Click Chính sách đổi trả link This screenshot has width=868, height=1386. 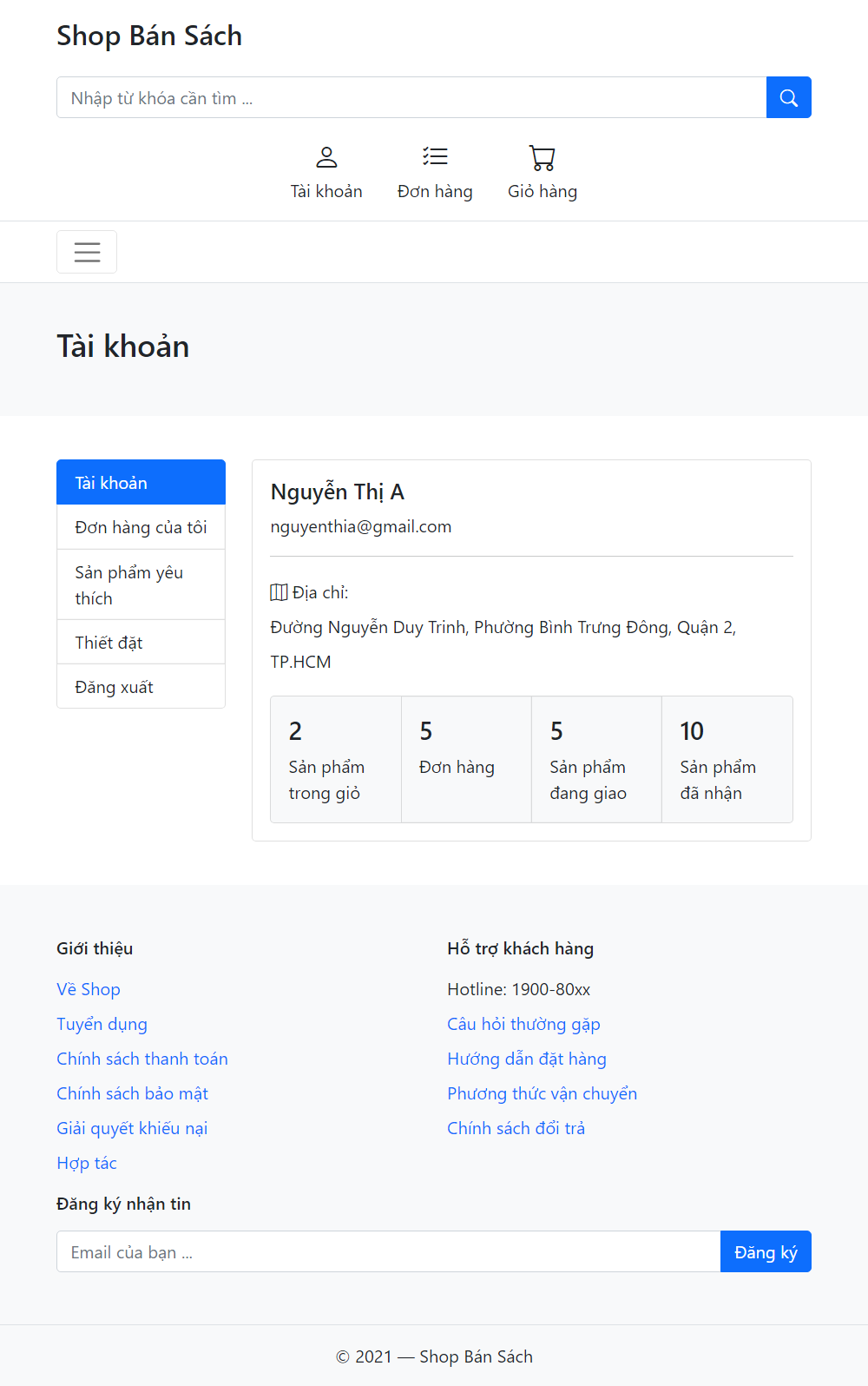point(516,1127)
